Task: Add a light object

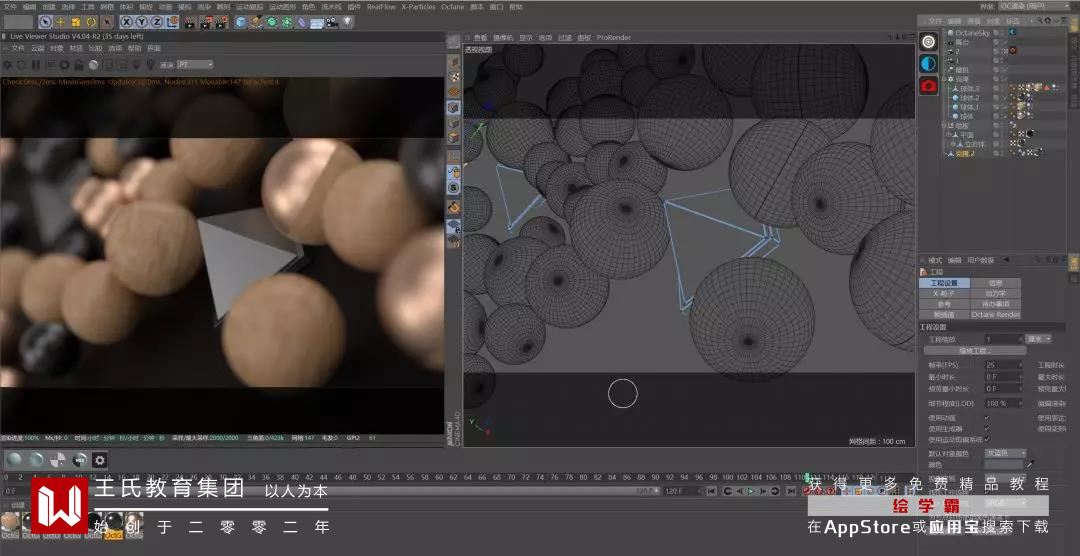Action: pos(347,22)
